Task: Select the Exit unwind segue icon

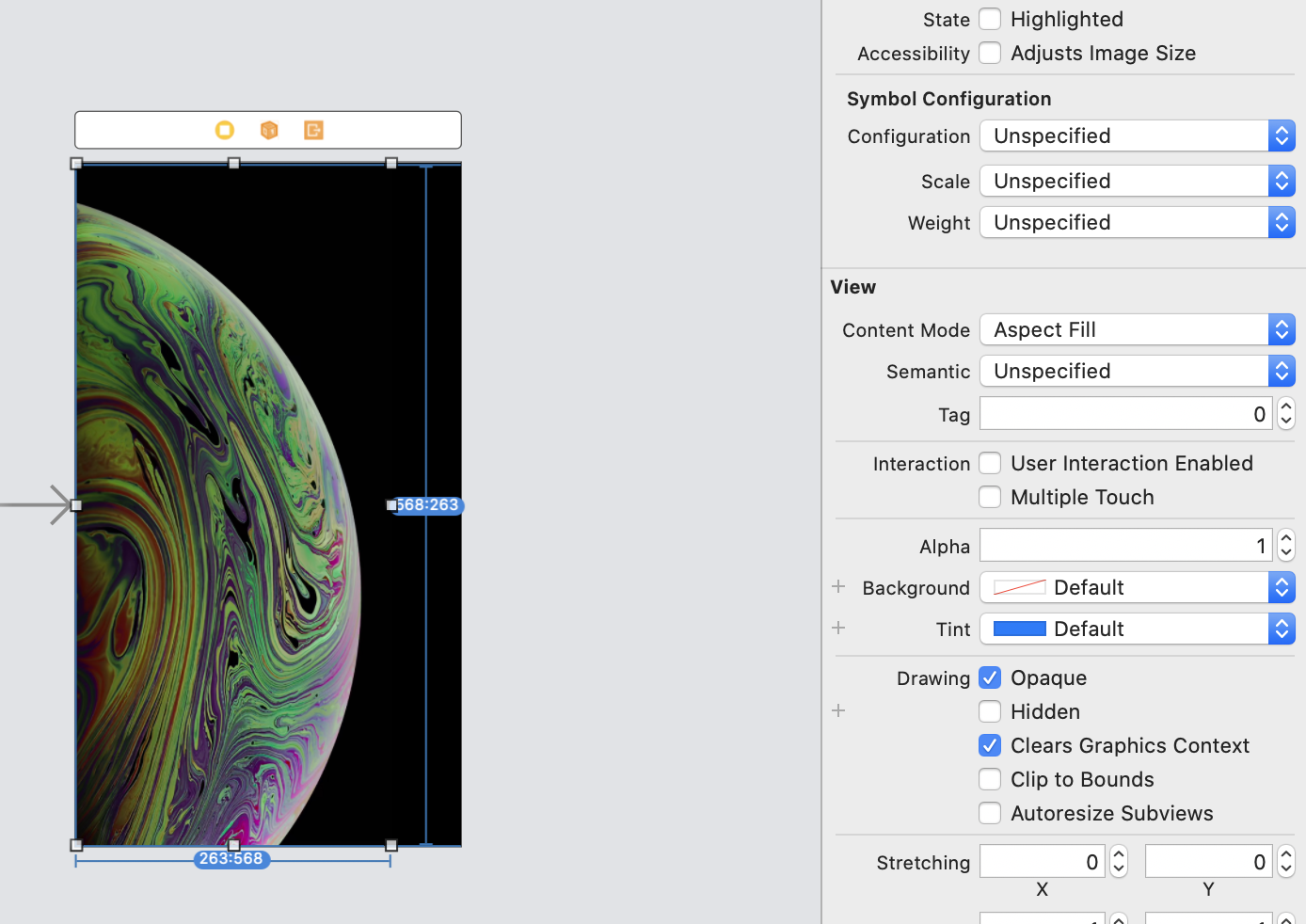Action: [313, 130]
